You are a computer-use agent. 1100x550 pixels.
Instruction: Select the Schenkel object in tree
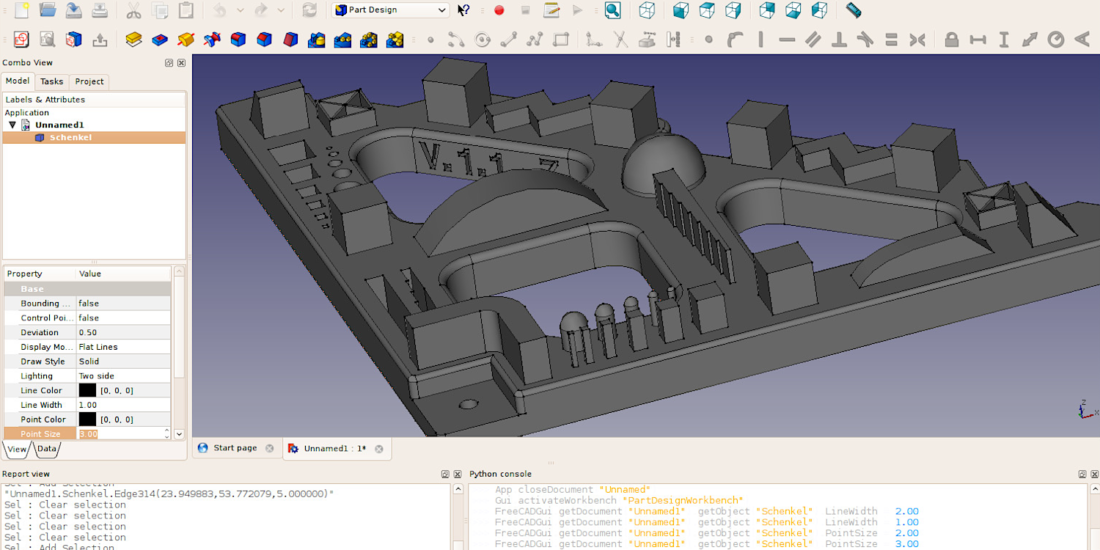pos(70,137)
